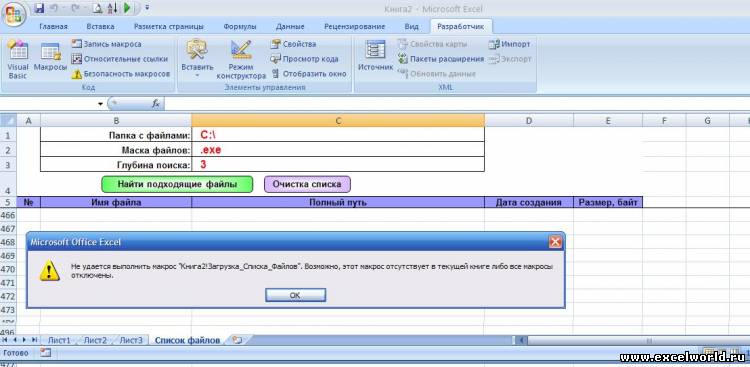Image resolution: width=750 pixels, height=367 pixels.
Task: Switch to the Вставка ribbon tab
Action: click(x=100, y=26)
